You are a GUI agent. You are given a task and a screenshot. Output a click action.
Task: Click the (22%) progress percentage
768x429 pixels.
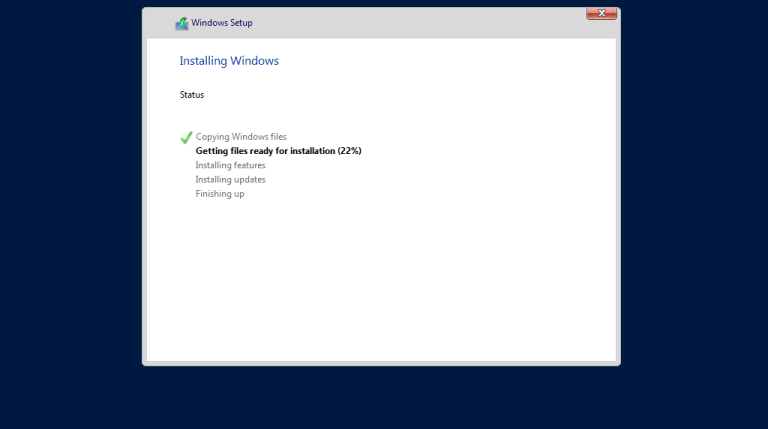tap(349, 151)
